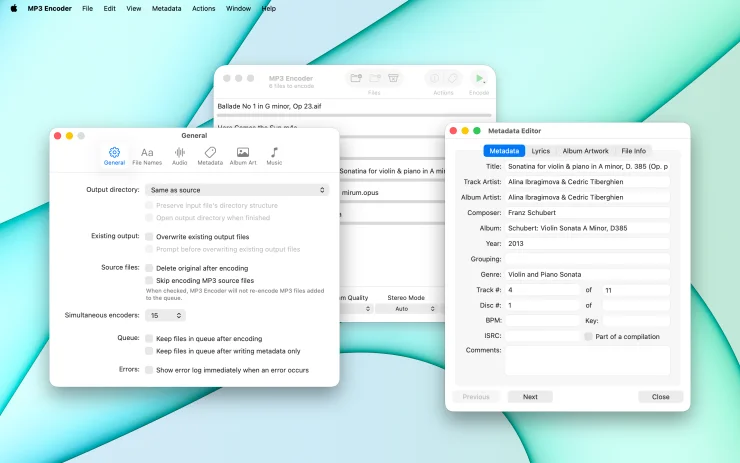The width and height of the screenshot is (740, 463).
Task: Select the Sonatina for violin & piano row in queue
Action: pyautogui.click(x=392, y=171)
